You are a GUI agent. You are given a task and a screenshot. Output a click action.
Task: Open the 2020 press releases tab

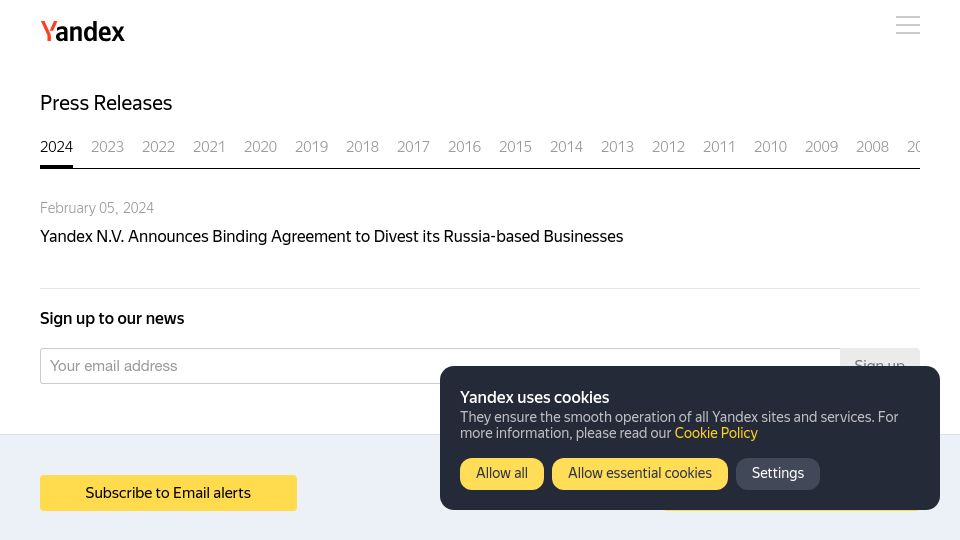pos(260,147)
